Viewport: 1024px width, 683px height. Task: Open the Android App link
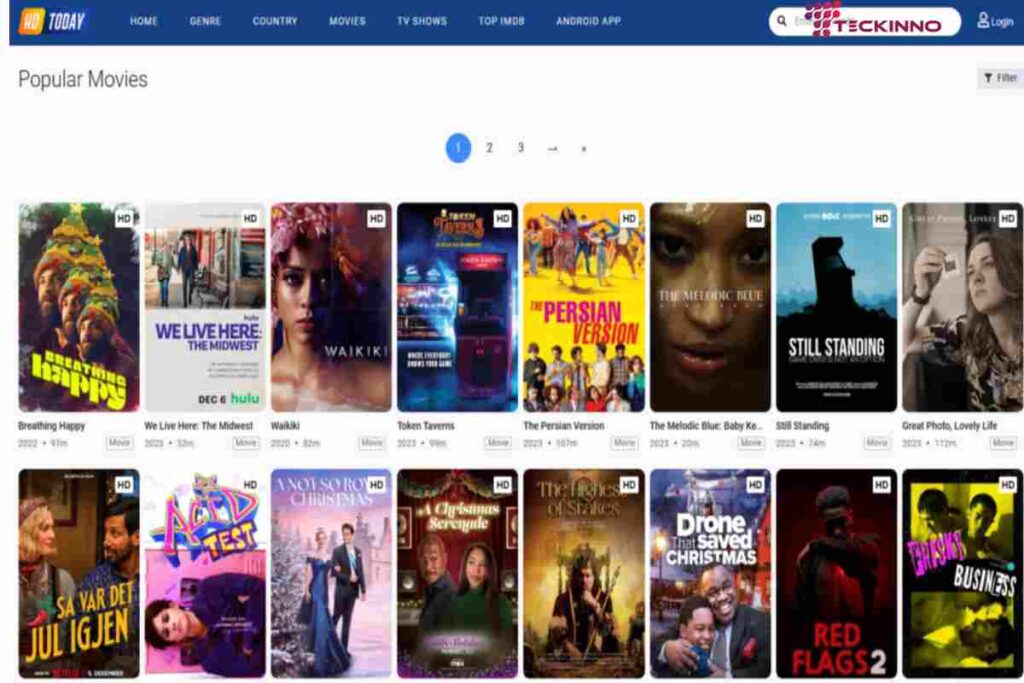pyautogui.click(x=588, y=21)
